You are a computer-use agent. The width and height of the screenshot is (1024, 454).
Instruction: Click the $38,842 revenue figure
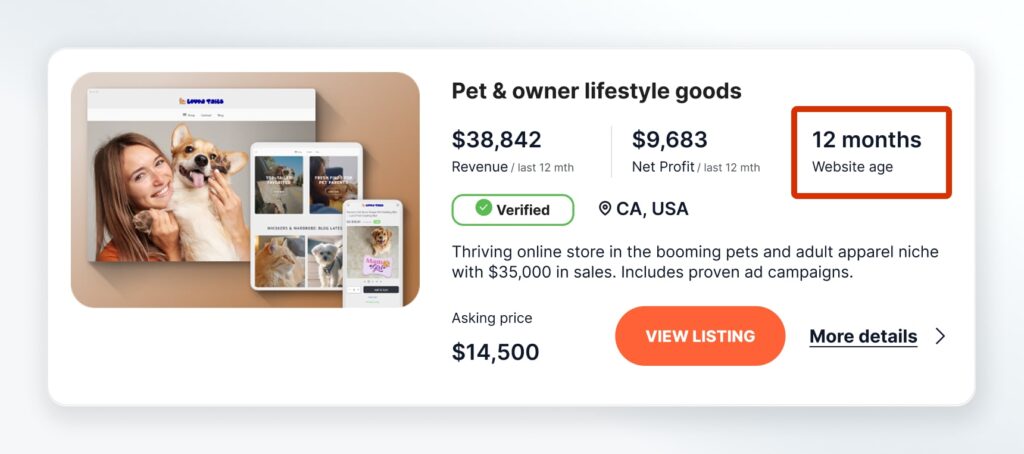pos(496,139)
